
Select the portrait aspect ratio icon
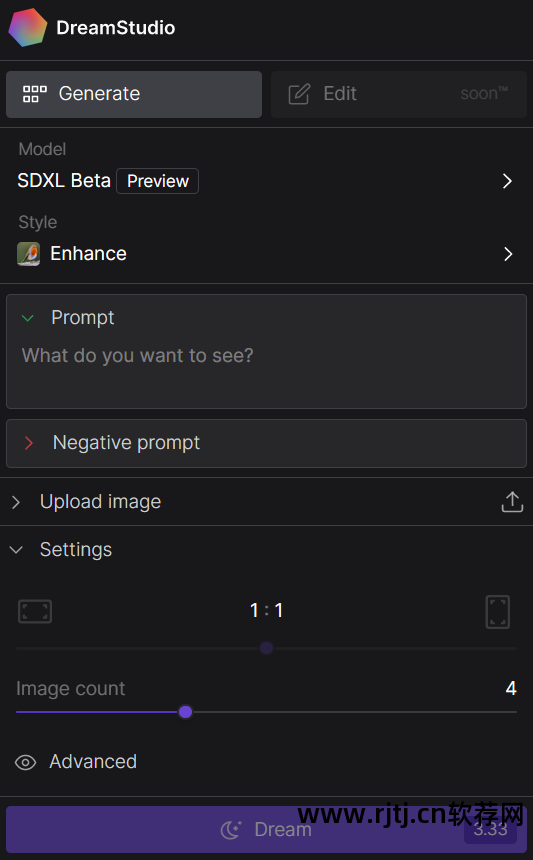click(498, 612)
